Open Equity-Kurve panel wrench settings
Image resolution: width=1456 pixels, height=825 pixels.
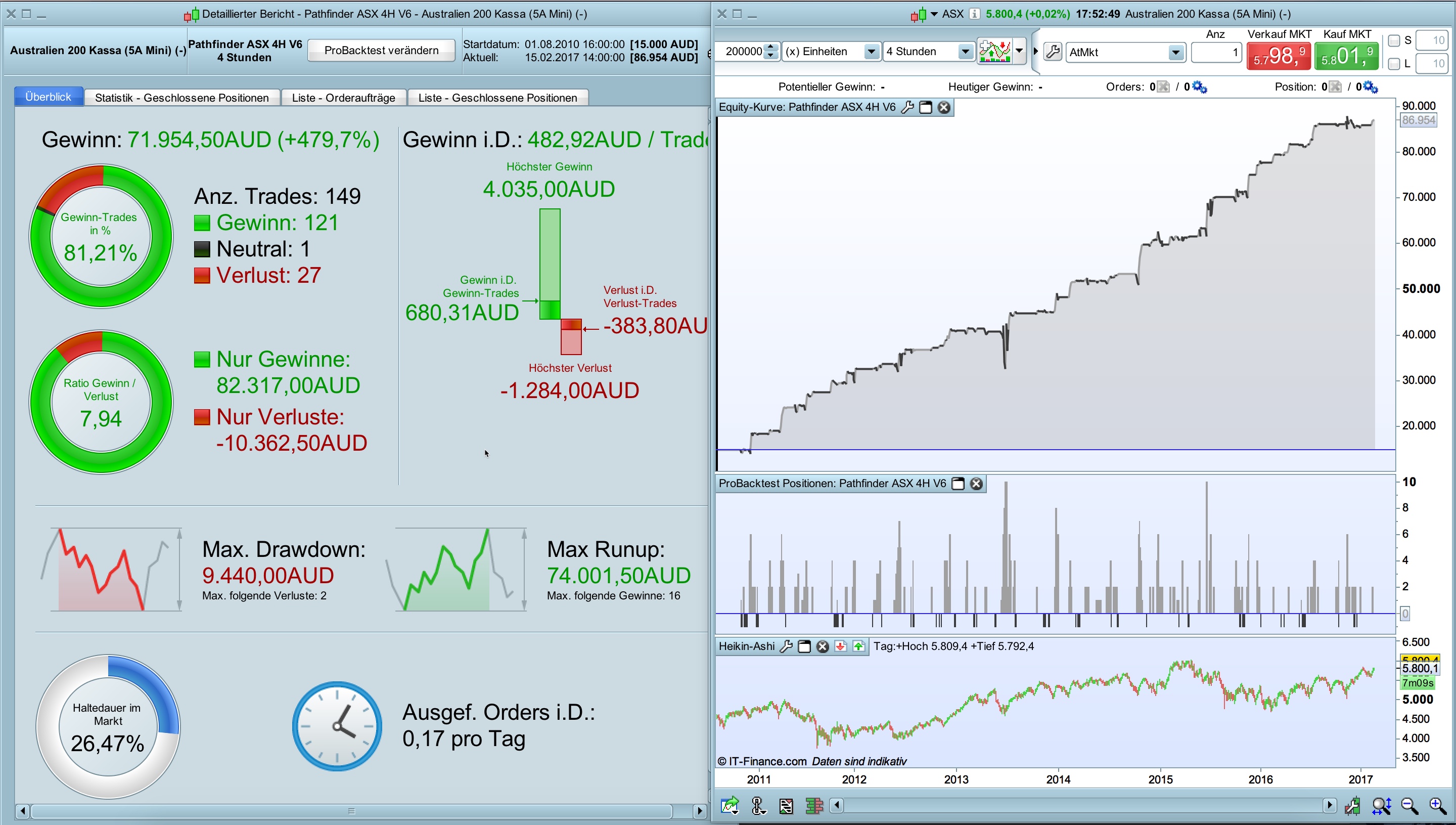pos(906,107)
